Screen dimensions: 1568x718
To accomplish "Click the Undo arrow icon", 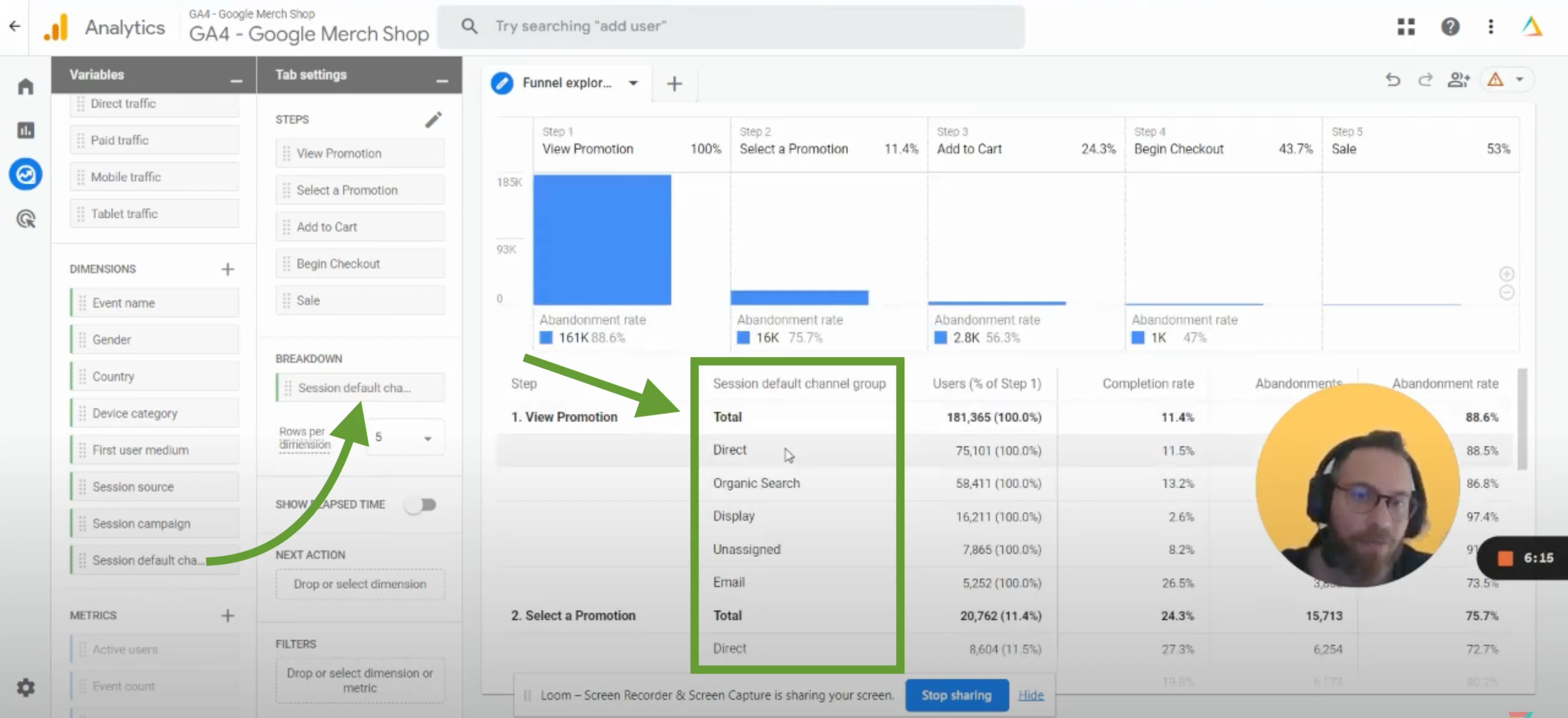I will click(1393, 80).
